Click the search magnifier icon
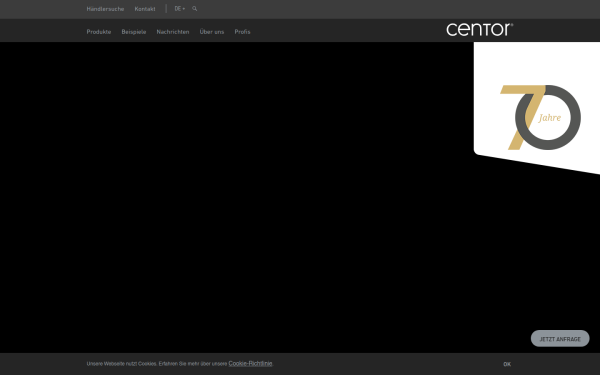The width and height of the screenshot is (600, 375). pyautogui.click(x=195, y=9)
